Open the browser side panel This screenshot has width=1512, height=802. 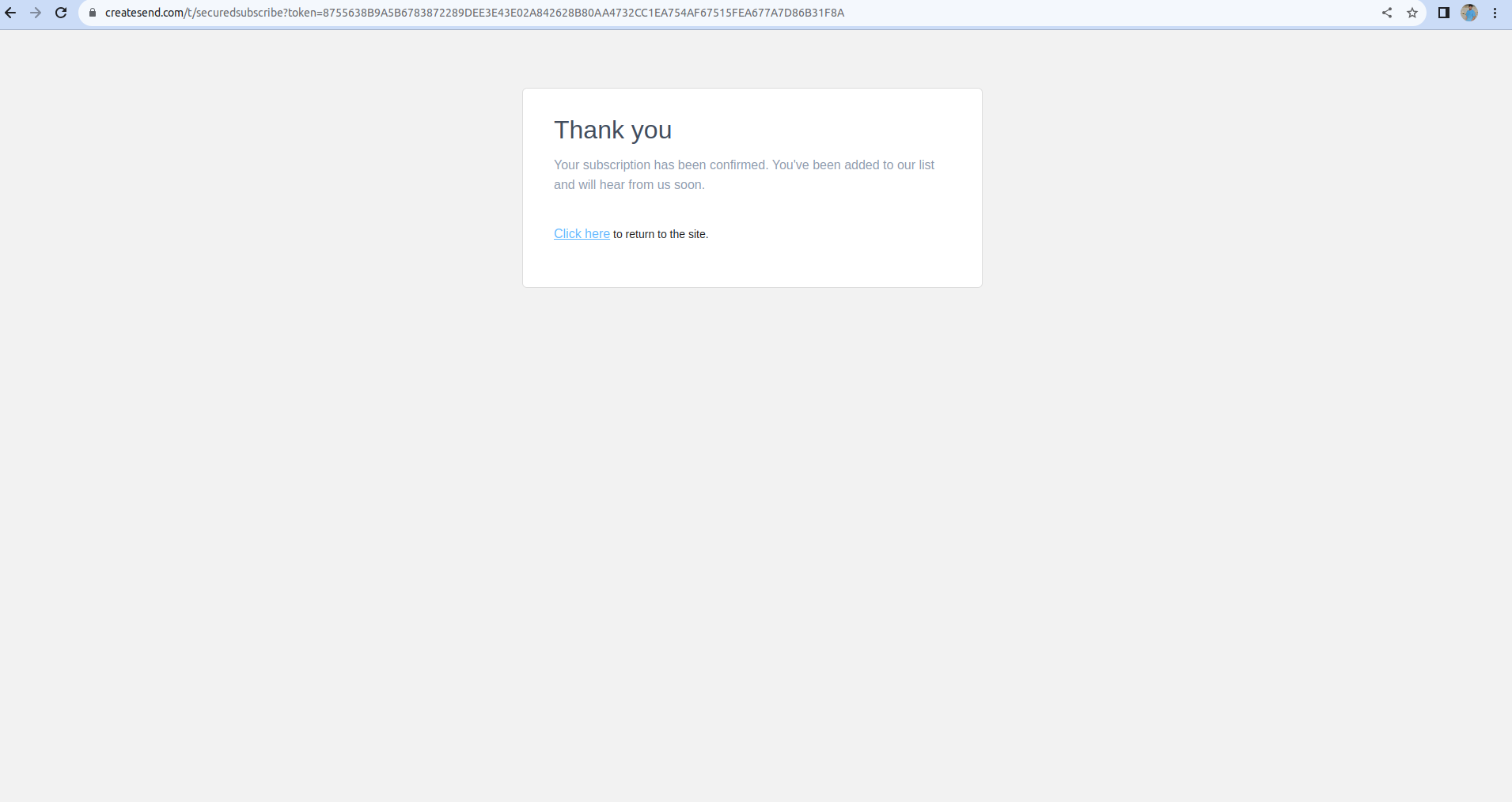tap(1443, 13)
